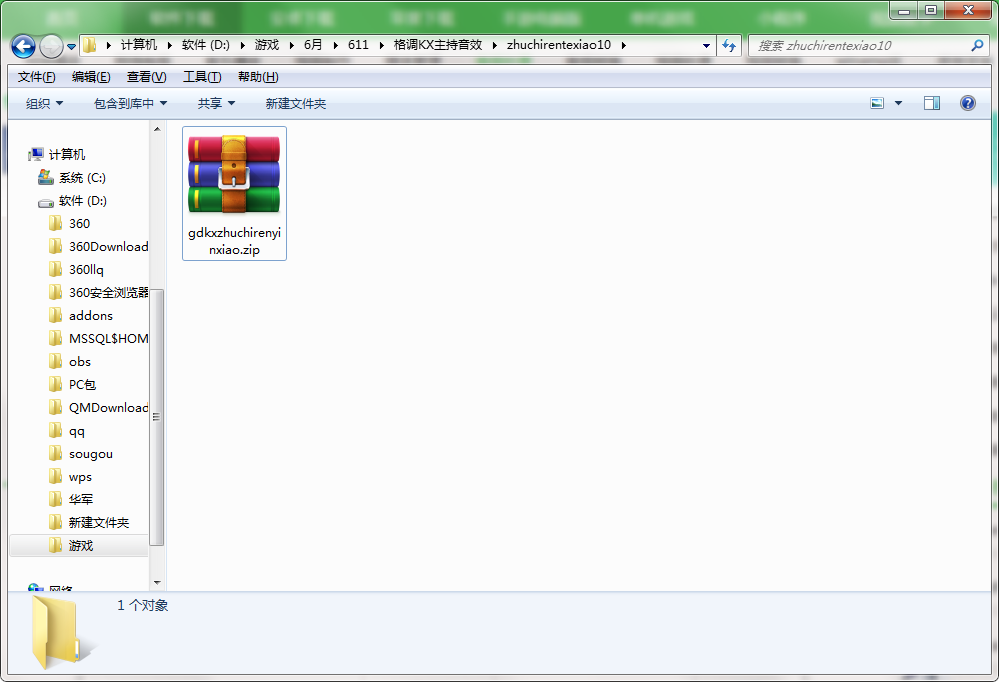Expand arrow after 软件 (D:) breadcrumb
The width and height of the screenshot is (999, 682).
pyautogui.click(x=242, y=45)
